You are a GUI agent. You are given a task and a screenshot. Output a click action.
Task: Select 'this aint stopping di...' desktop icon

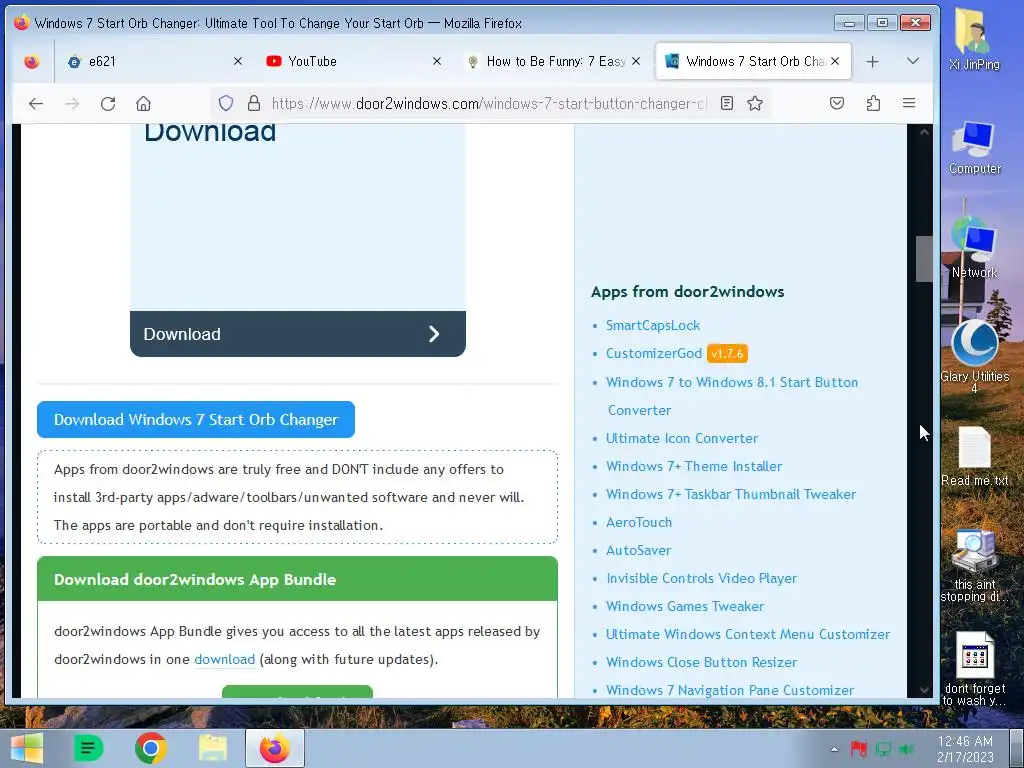coord(974,566)
